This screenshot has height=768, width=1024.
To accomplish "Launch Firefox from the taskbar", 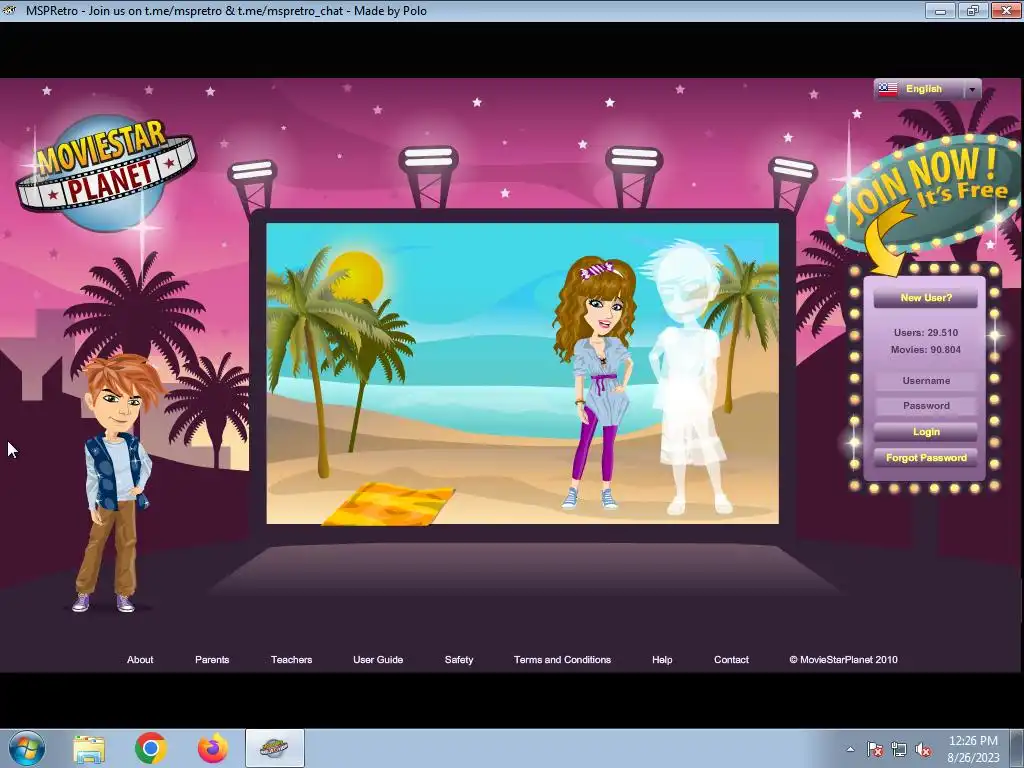I will [x=213, y=748].
